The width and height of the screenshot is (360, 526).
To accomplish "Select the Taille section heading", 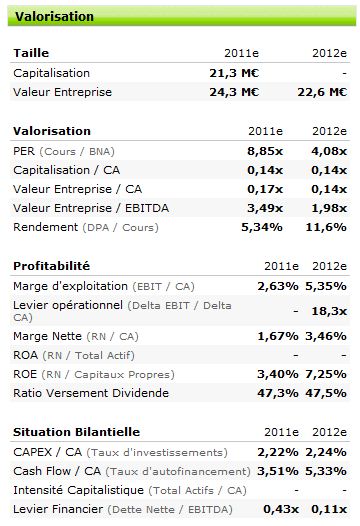I will [x=31, y=53].
